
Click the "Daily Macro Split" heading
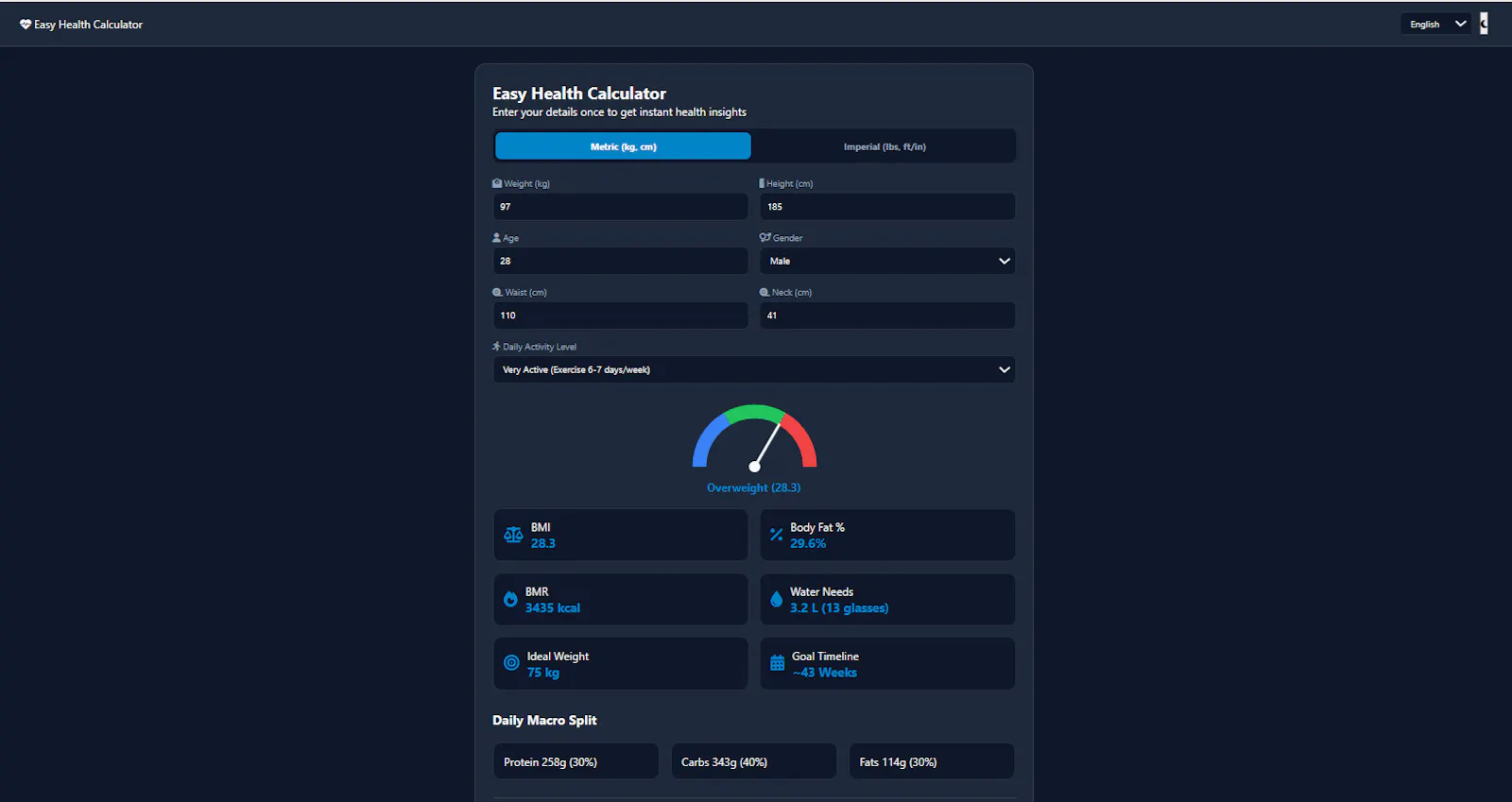pos(544,720)
